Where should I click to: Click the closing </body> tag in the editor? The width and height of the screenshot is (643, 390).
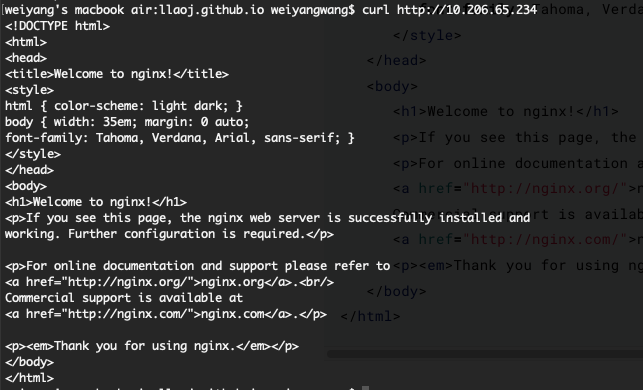pyautogui.click(x=397, y=291)
